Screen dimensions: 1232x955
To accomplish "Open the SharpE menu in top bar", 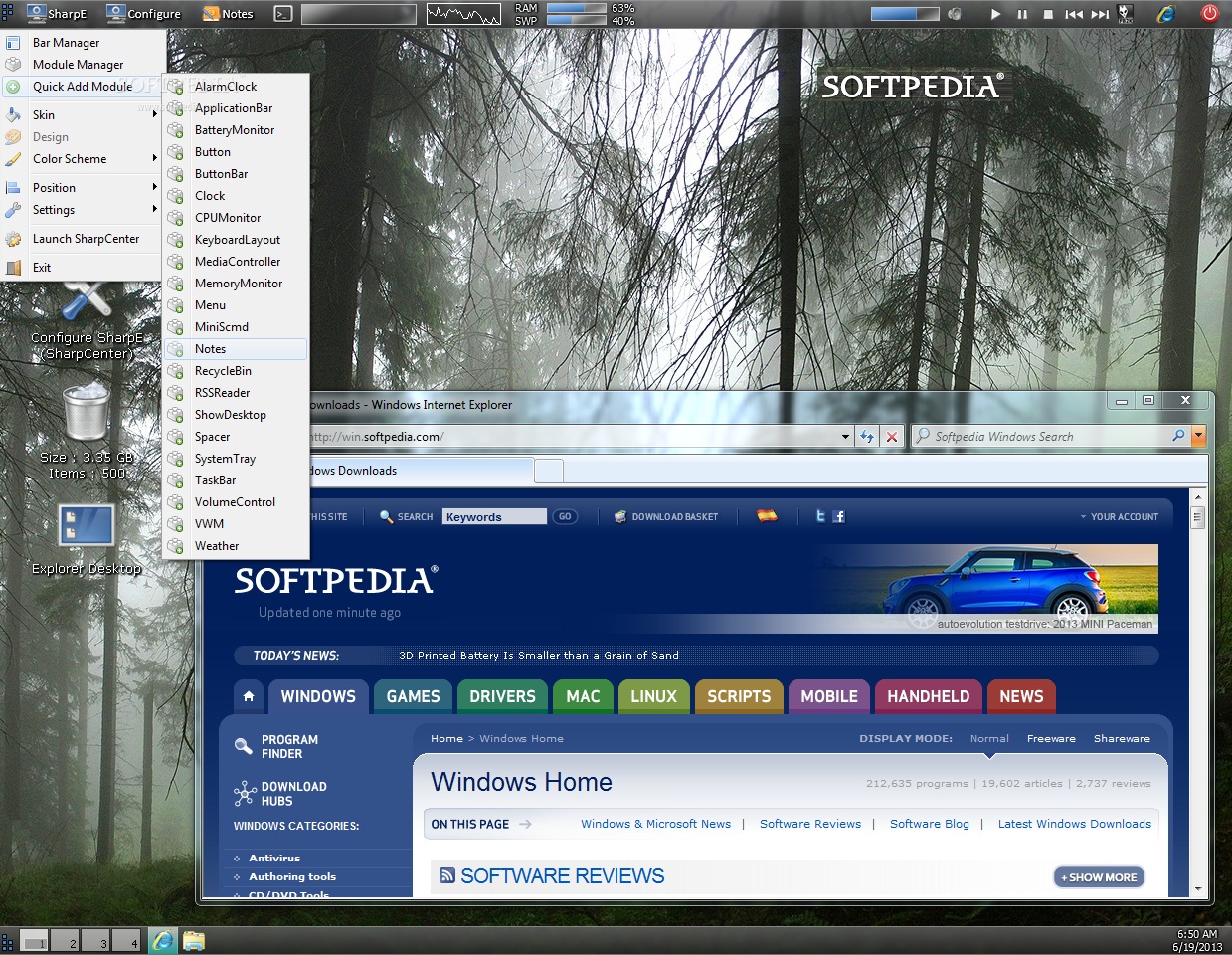I will [57, 14].
